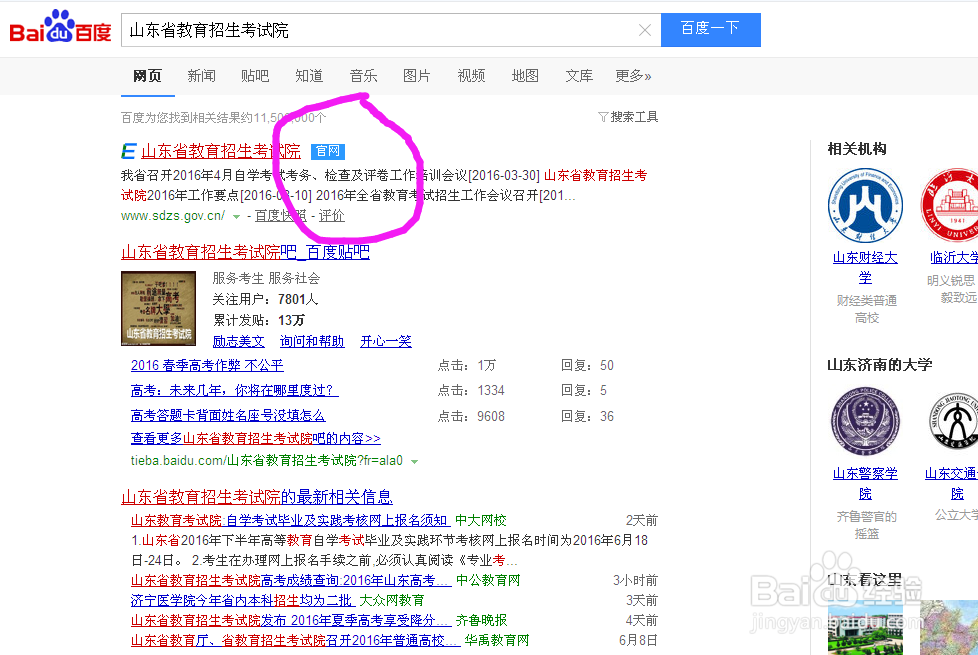The height and width of the screenshot is (655, 978).
Task: Open news 济宁医学院今年省内本科招生均为二批
Action: point(243,601)
